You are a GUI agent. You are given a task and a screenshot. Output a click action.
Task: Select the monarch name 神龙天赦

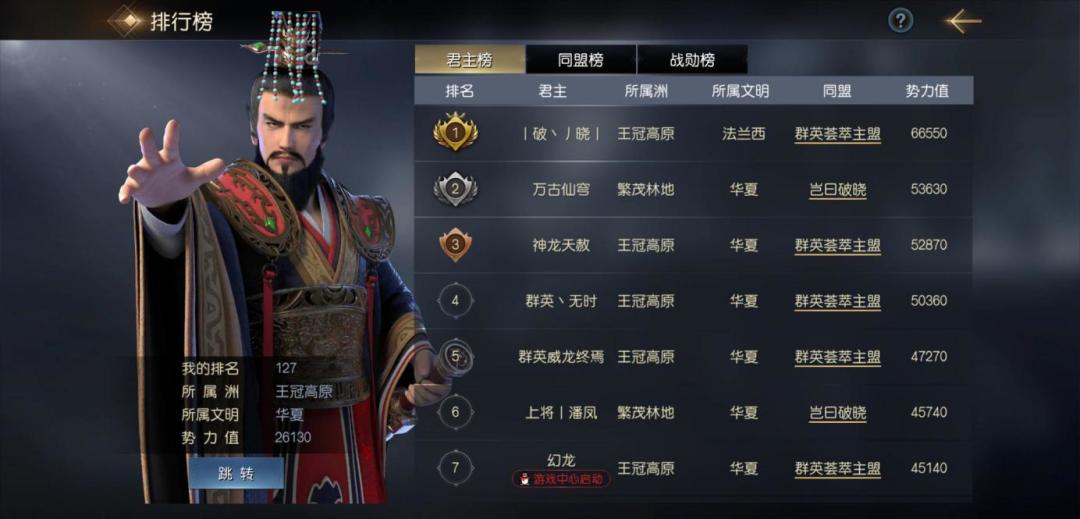tap(561, 245)
